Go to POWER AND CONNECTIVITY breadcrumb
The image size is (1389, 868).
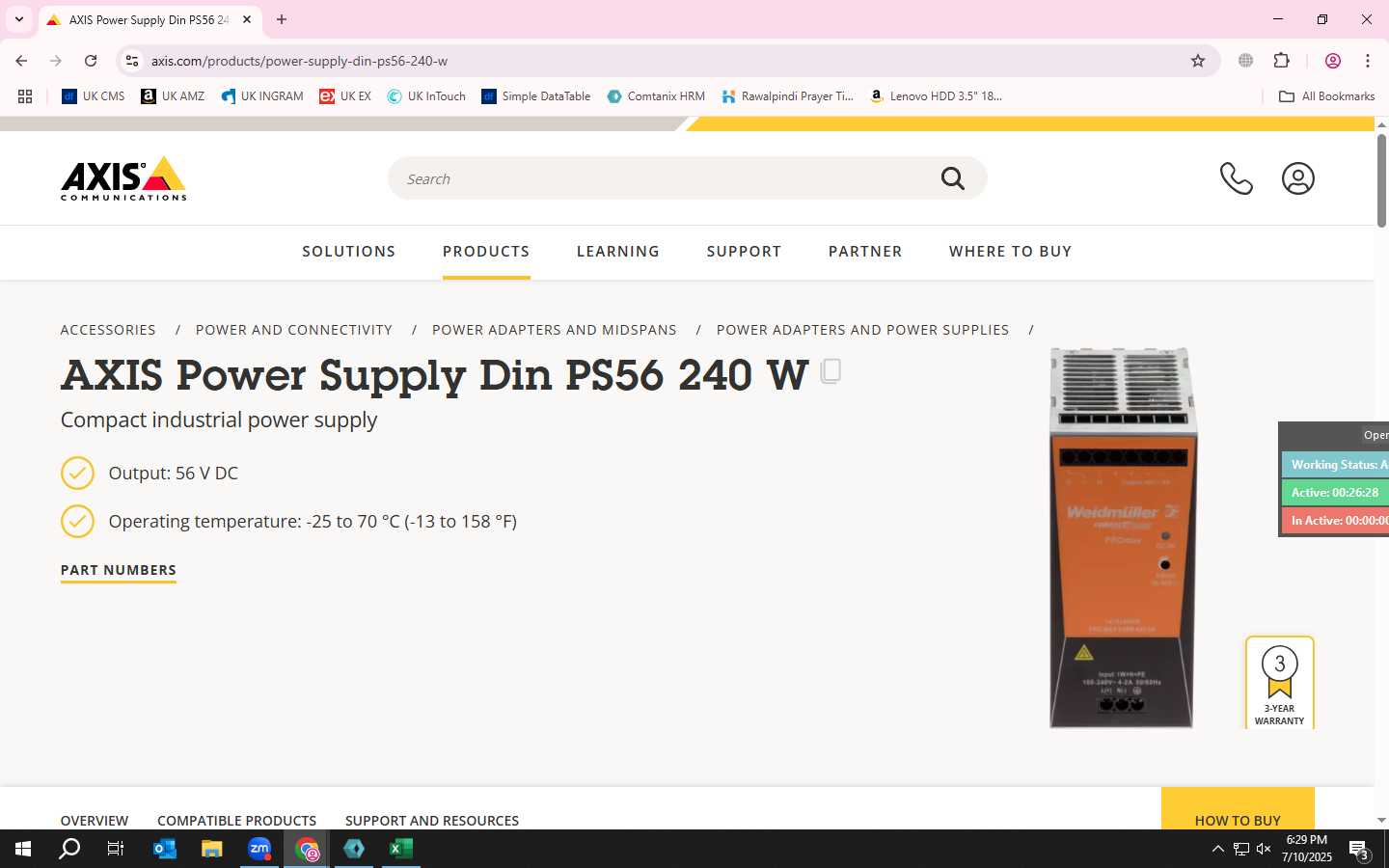[294, 330]
